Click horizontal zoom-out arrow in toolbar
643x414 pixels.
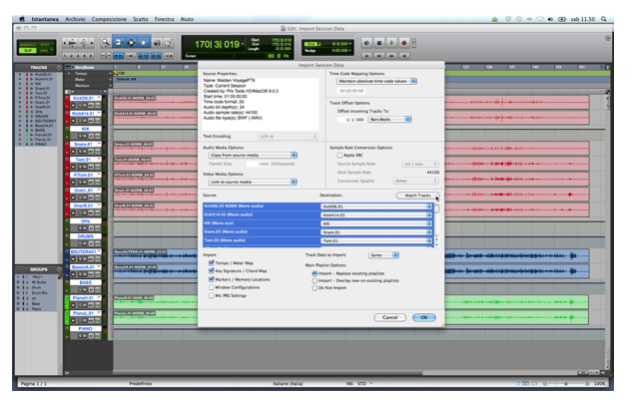coord(65,43)
